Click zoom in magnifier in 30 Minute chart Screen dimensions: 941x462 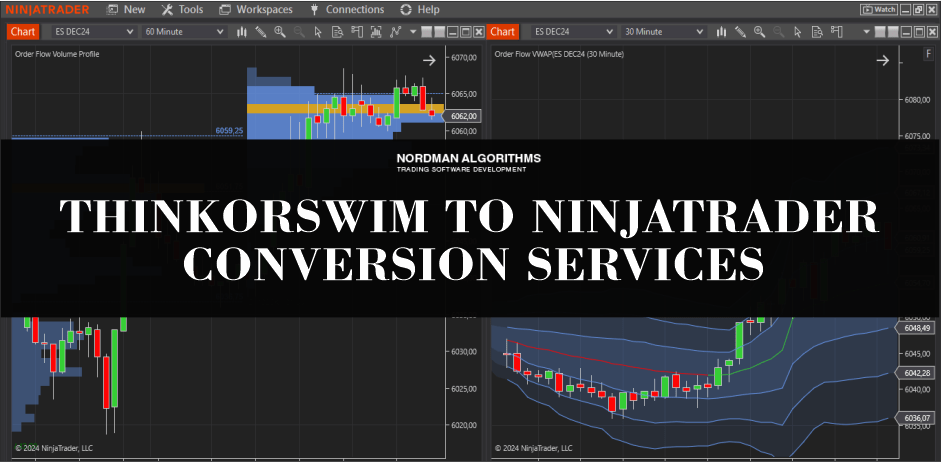click(x=760, y=32)
